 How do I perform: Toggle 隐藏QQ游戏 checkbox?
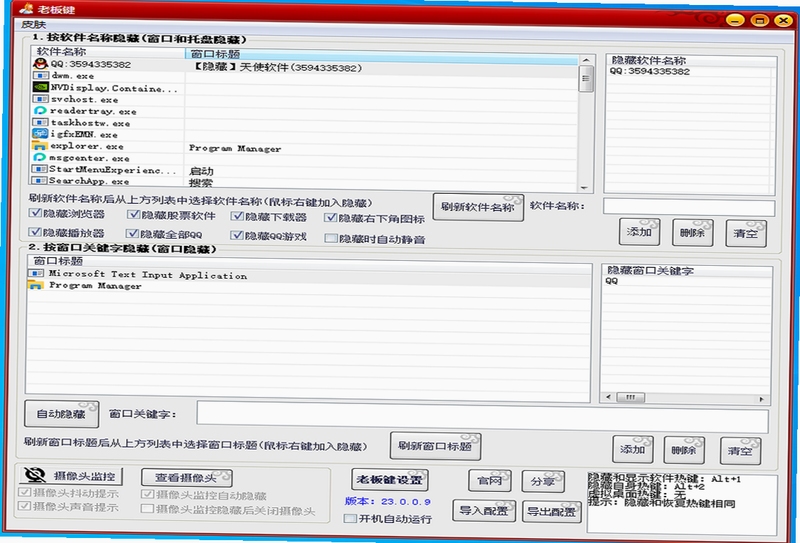[x=237, y=235]
